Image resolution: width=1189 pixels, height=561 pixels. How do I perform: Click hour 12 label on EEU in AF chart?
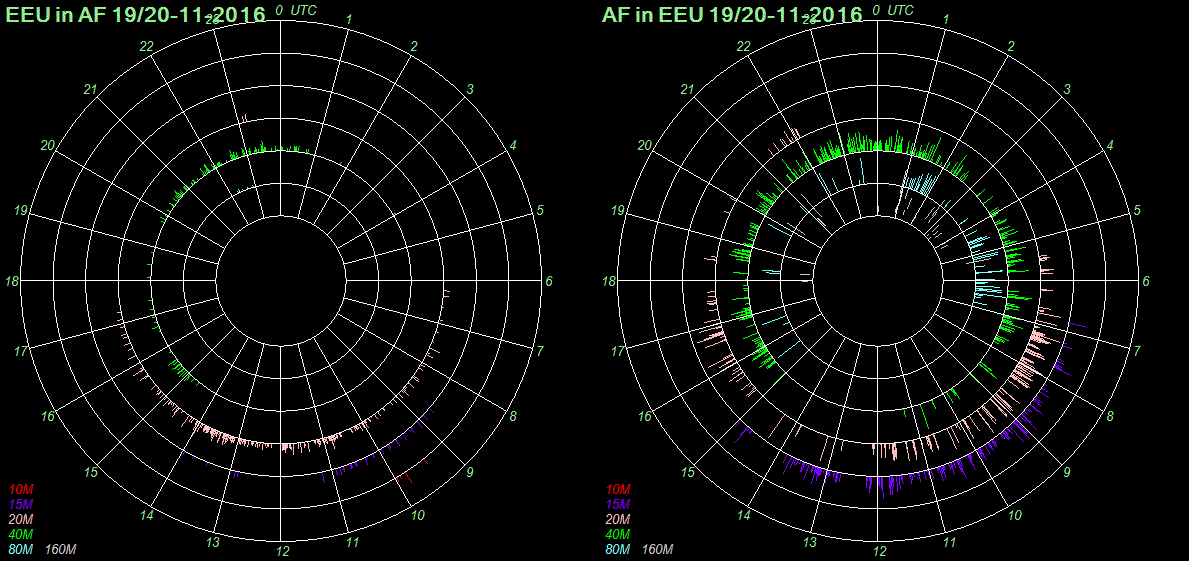[283, 551]
